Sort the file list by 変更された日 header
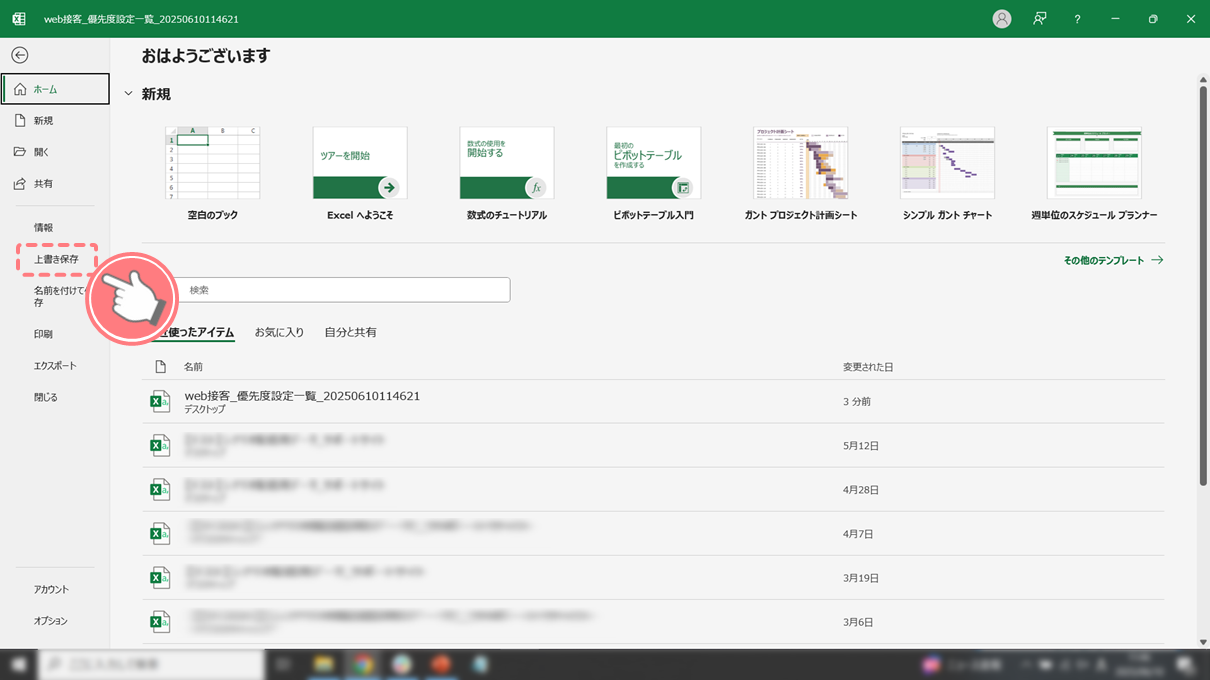The height and width of the screenshot is (680, 1210). pos(868,367)
